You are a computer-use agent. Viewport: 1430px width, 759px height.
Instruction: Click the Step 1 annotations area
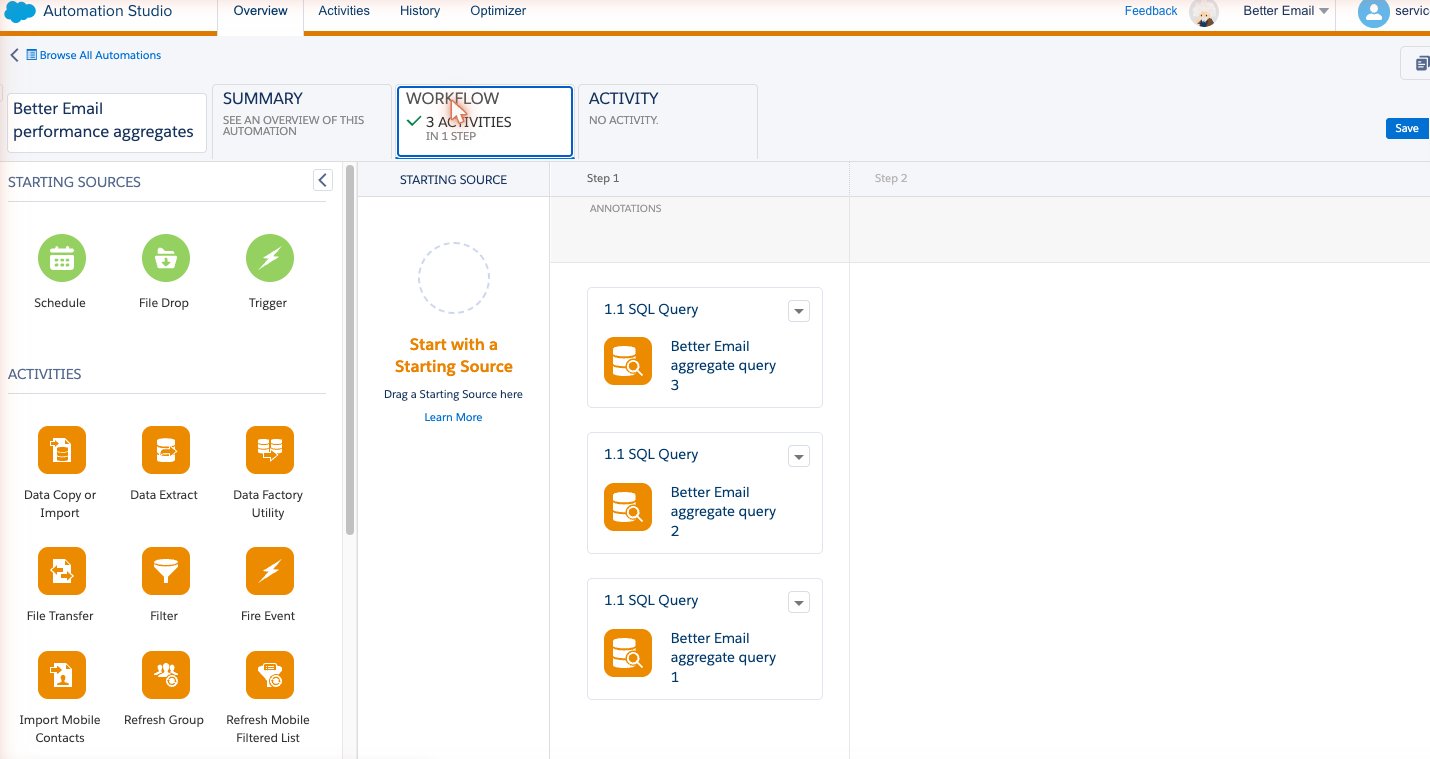(699, 230)
